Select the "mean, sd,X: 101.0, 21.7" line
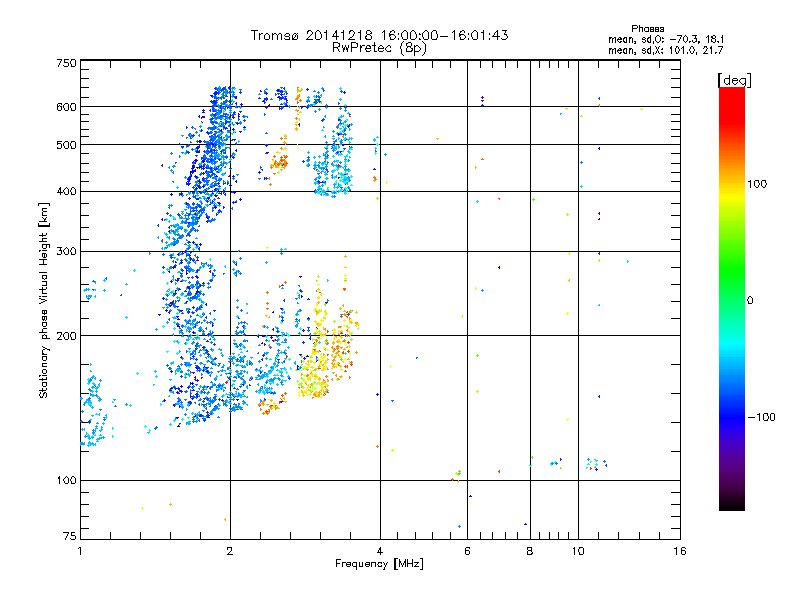 pyautogui.click(x=665, y=50)
